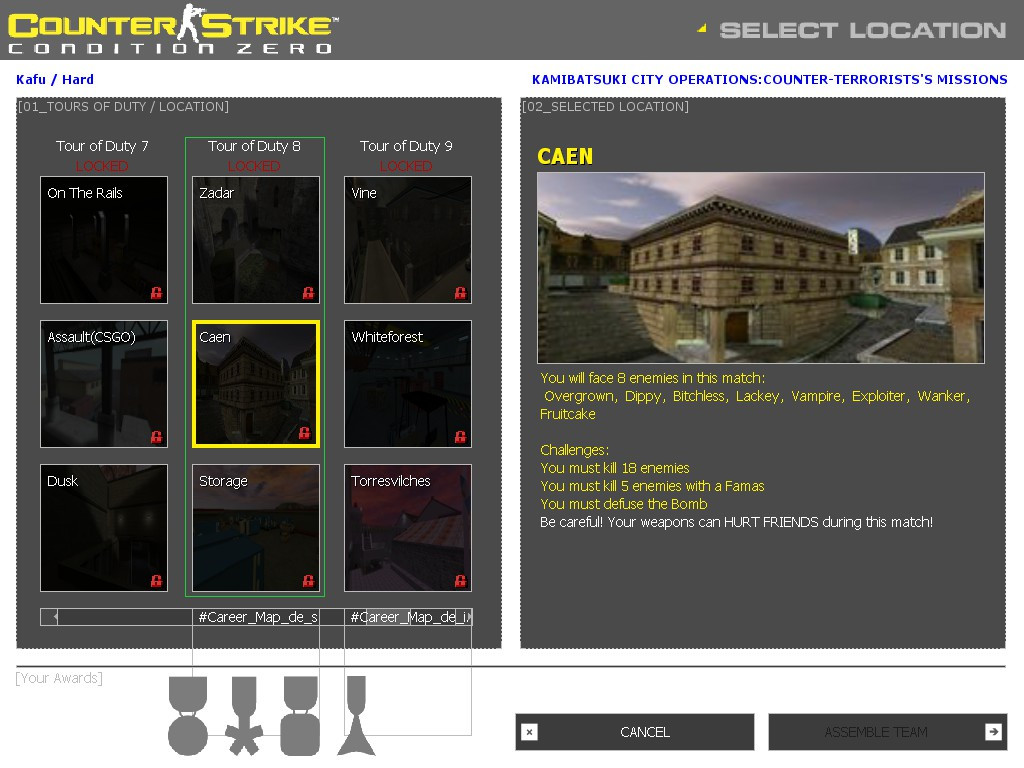Click the X icon on Cancel button
The width and height of the screenshot is (1024, 768).
530,732
